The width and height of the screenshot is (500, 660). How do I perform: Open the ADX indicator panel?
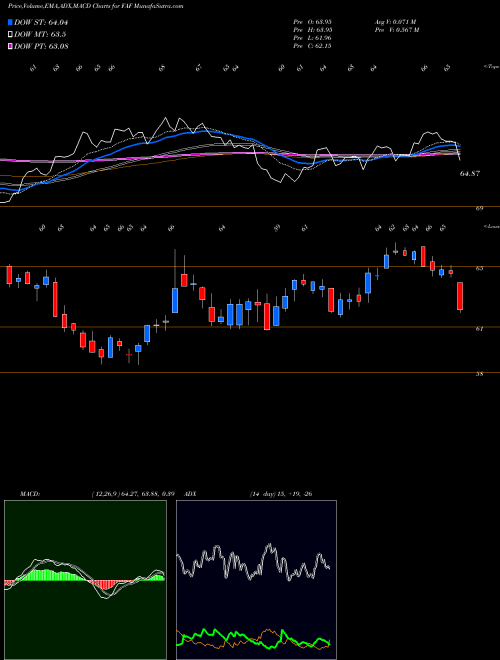pyautogui.click(x=256, y=580)
